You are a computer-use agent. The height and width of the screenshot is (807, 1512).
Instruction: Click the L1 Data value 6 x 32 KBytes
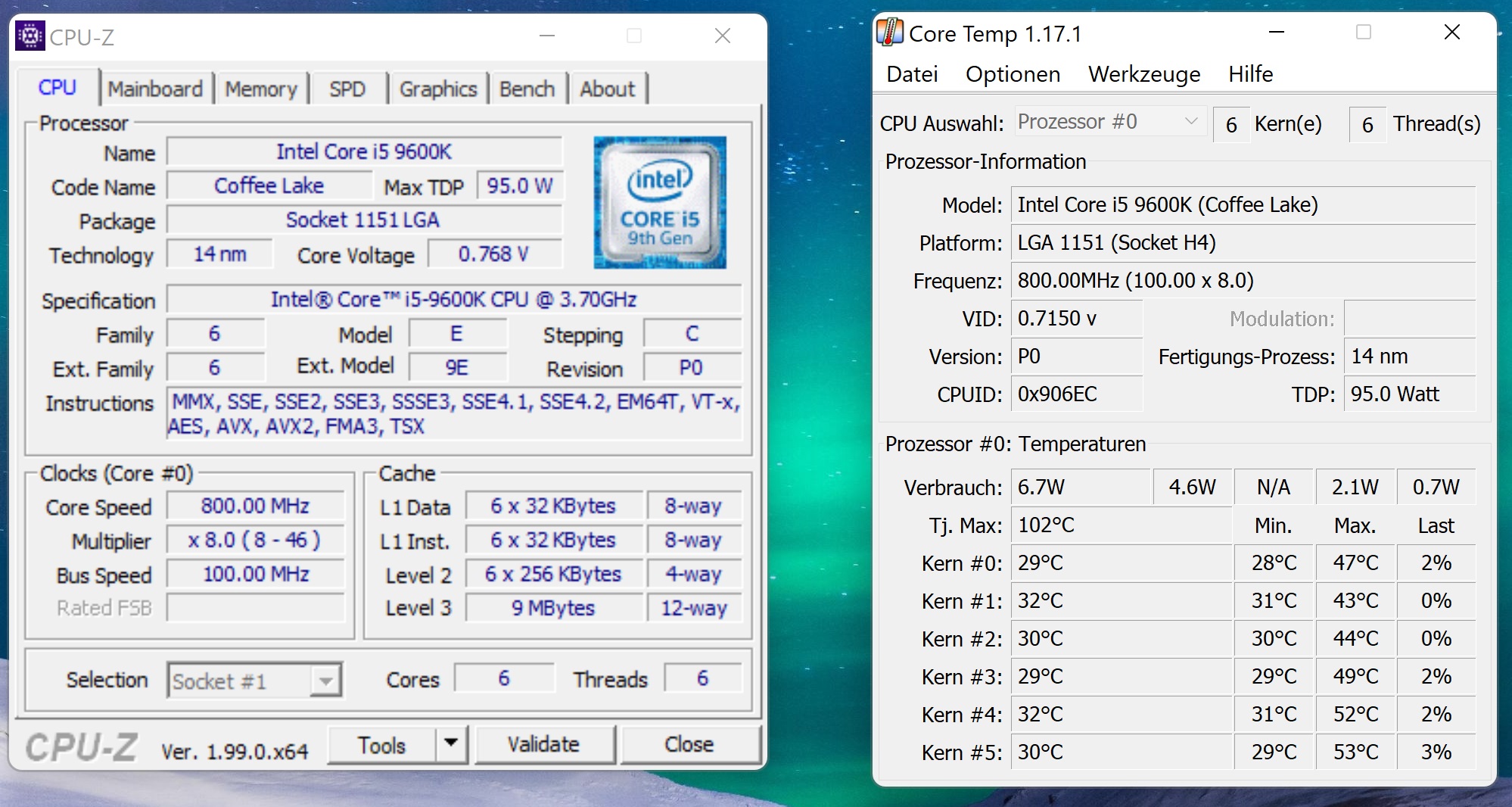554,506
